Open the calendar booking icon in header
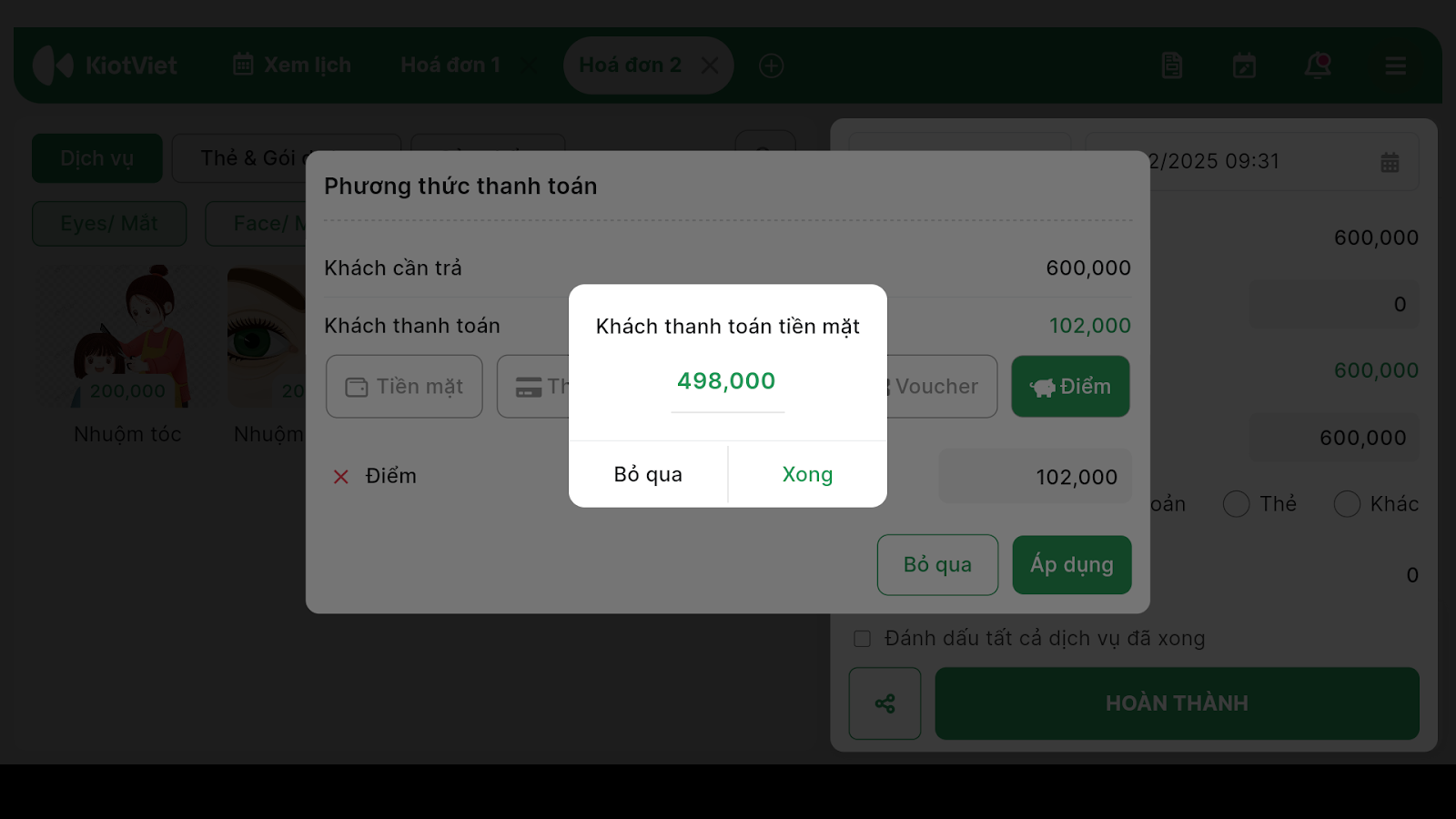Image resolution: width=1456 pixels, height=819 pixels. (x=1244, y=66)
